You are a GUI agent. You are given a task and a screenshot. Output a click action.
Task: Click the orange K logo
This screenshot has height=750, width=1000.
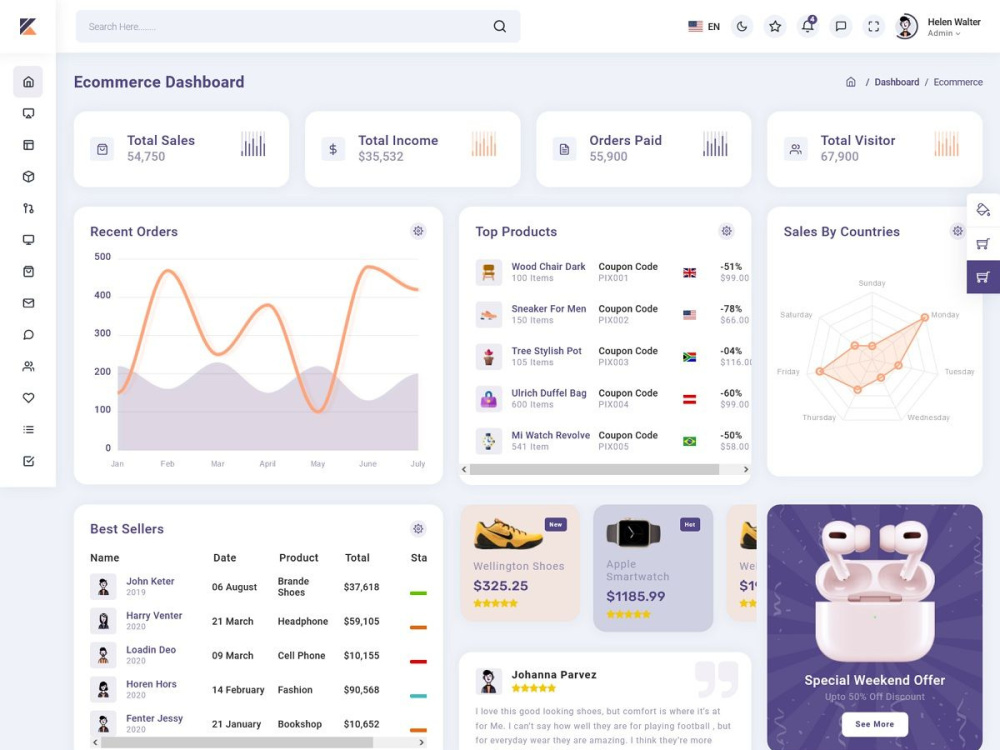coord(27,26)
